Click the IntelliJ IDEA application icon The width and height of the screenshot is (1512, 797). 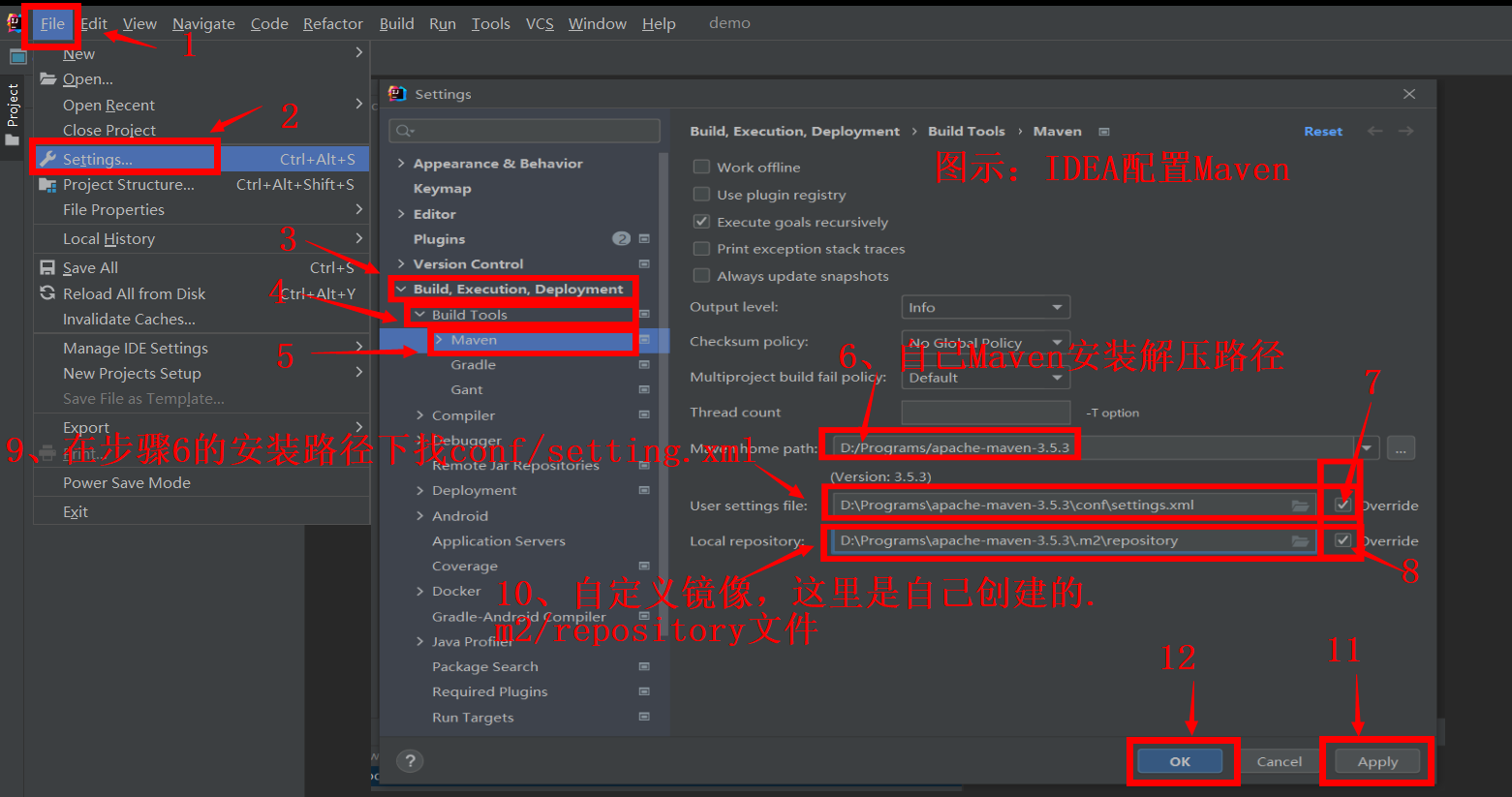pyautogui.click(x=13, y=23)
